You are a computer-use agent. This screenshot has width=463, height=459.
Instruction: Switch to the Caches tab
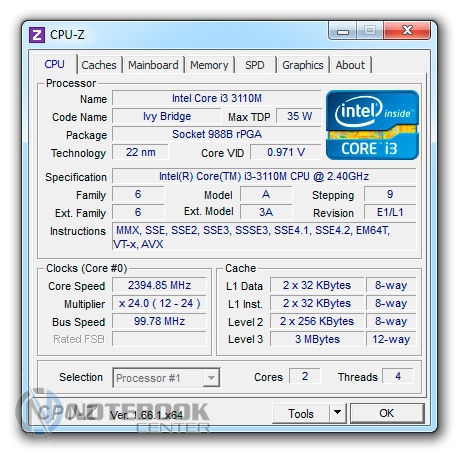tap(99, 65)
